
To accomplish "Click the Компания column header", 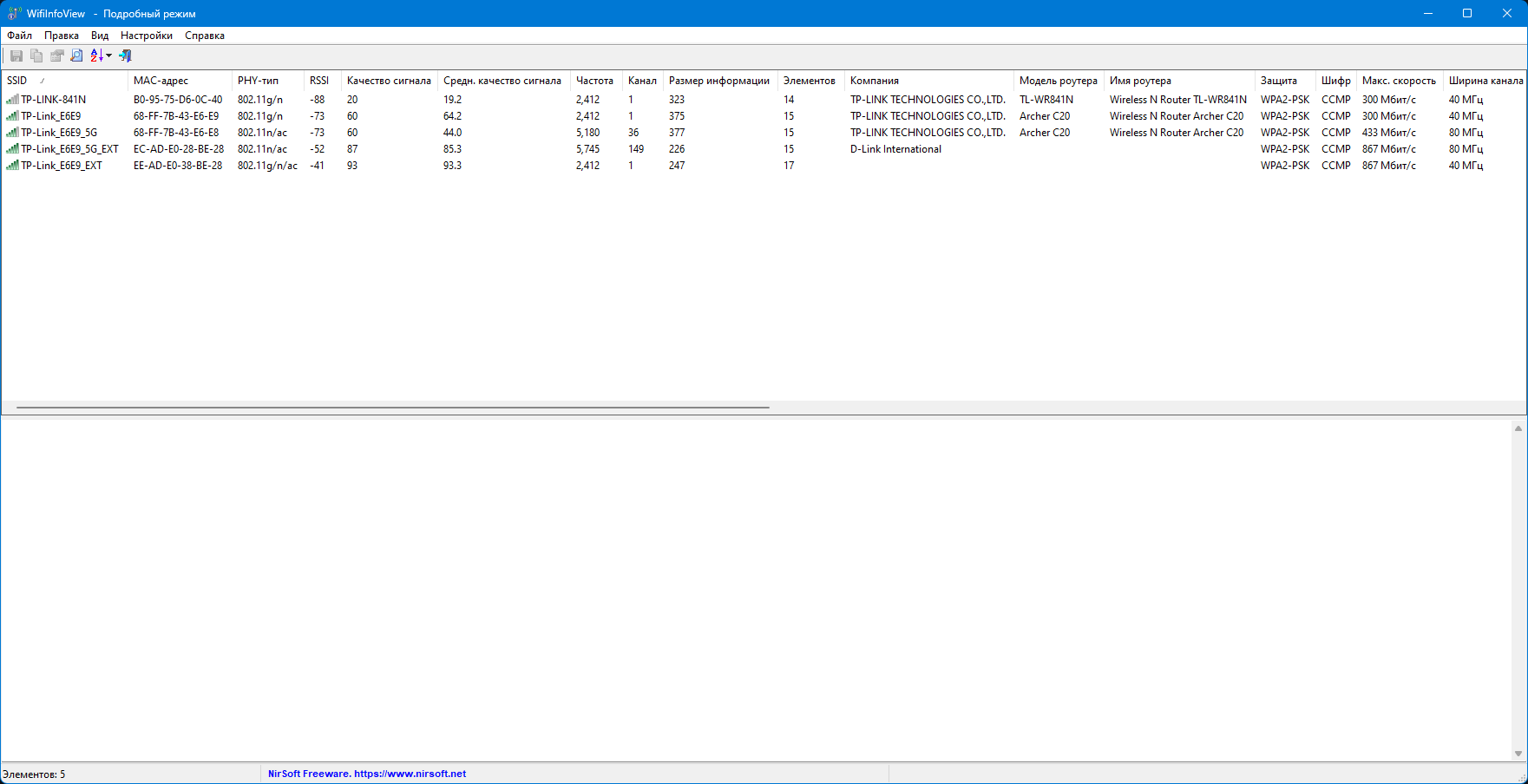I will pyautogui.click(x=875, y=81).
